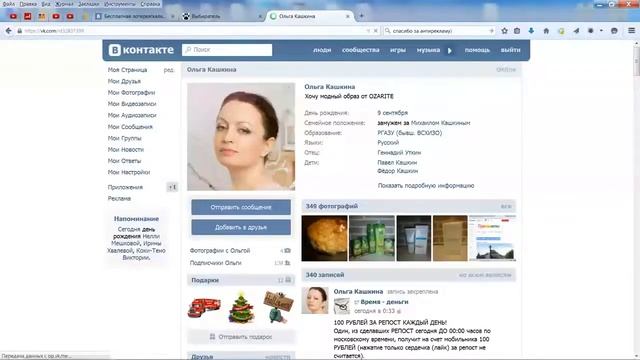Open Мои Аудиозаписи in sidebar
This screenshot has height=360, width=640.
[x=132, y=116]
